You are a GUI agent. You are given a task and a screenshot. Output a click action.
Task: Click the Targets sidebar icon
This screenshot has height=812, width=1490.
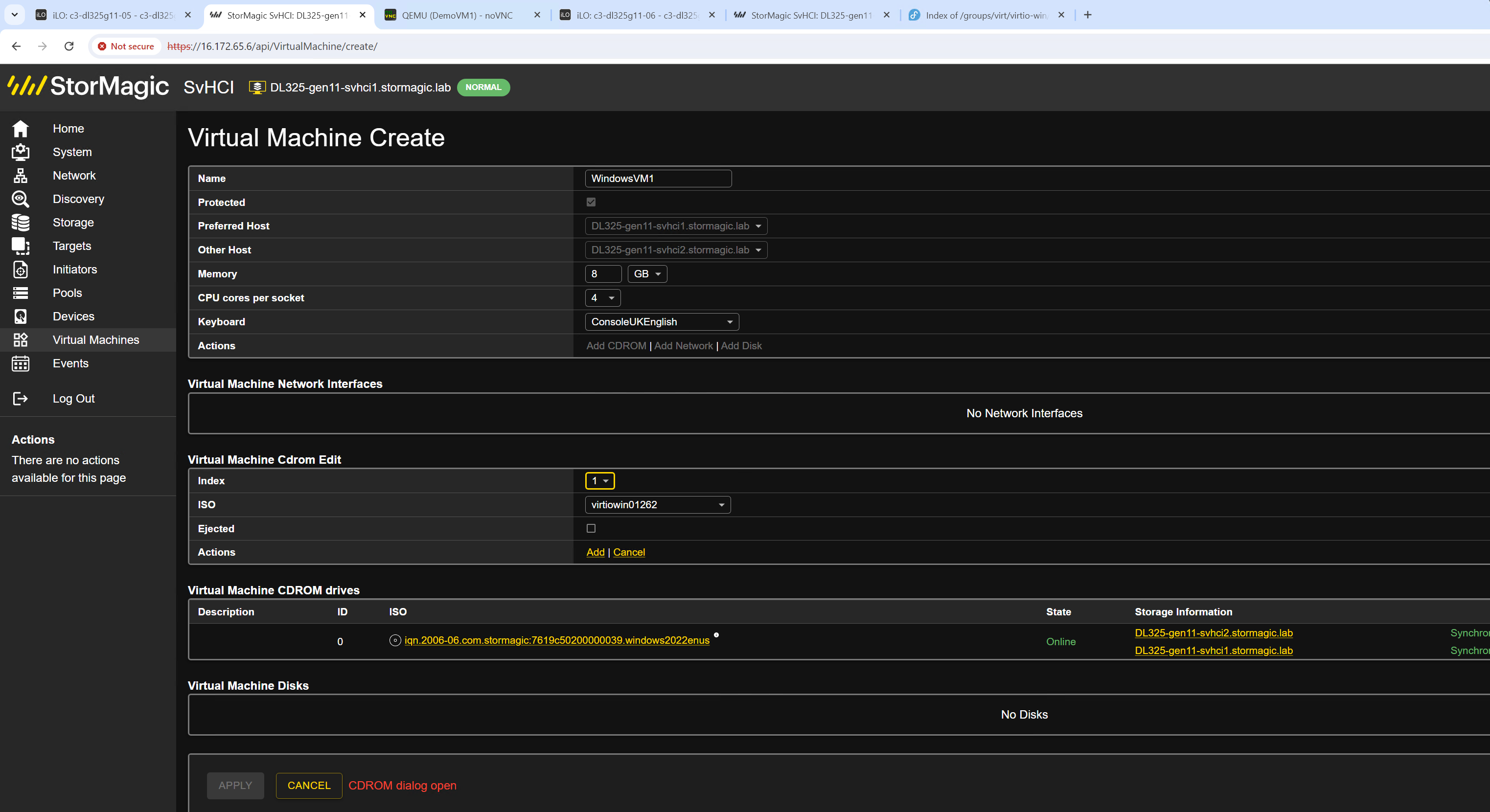[20, 246]
